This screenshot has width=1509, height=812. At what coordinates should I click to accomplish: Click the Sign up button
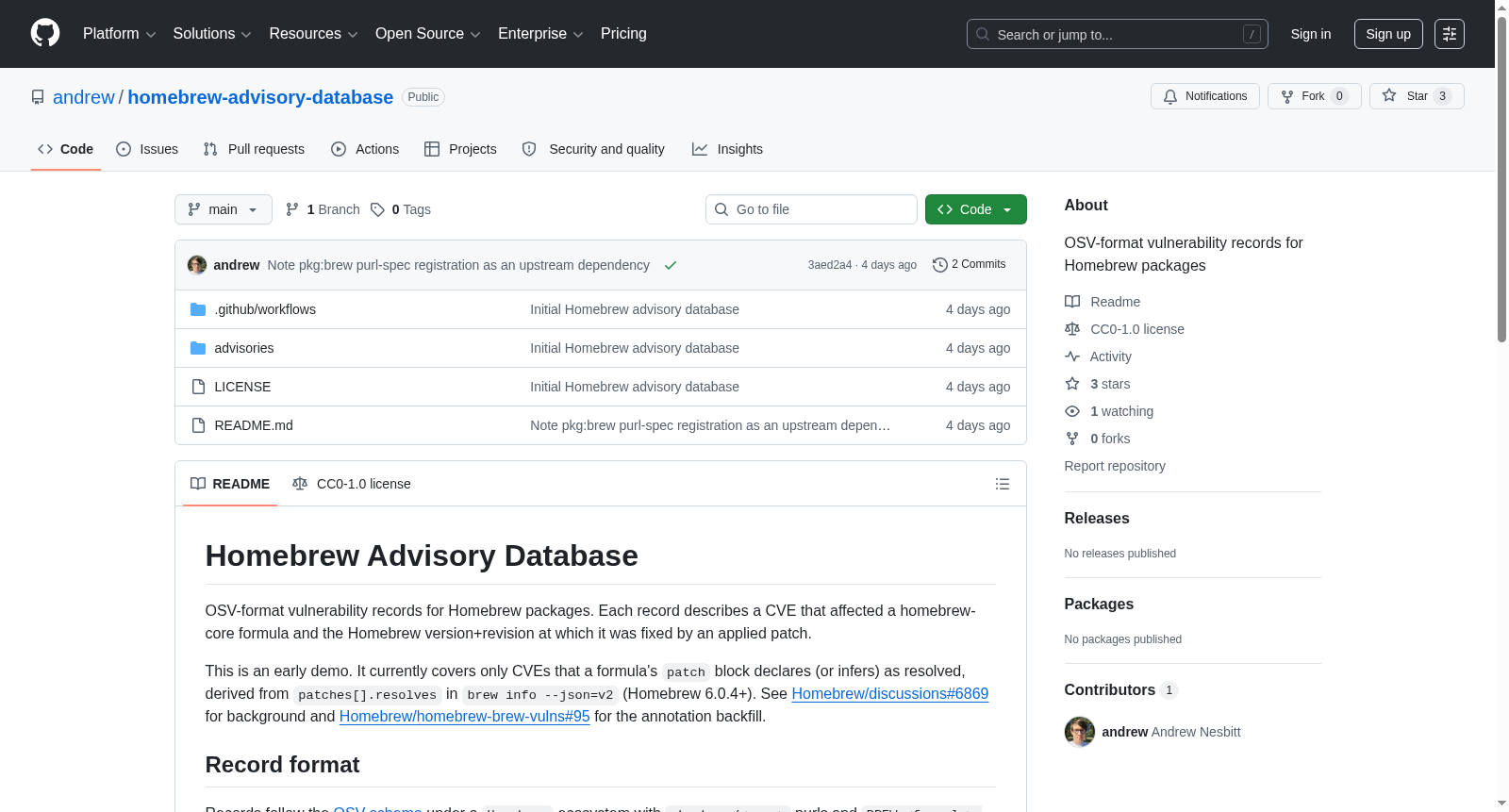coord(1388,34)
